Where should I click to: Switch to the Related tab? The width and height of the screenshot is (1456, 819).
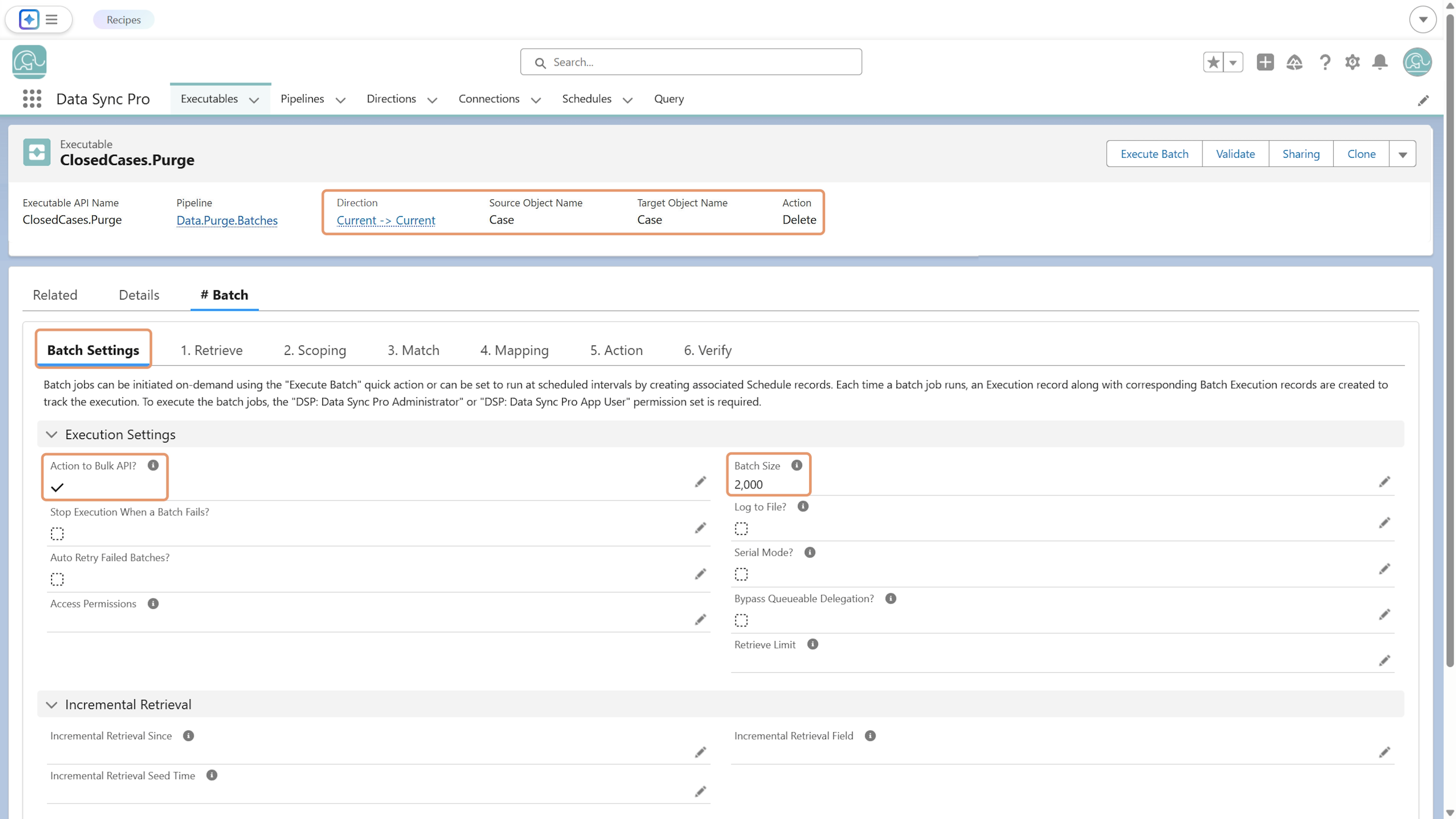click(55, 295)
